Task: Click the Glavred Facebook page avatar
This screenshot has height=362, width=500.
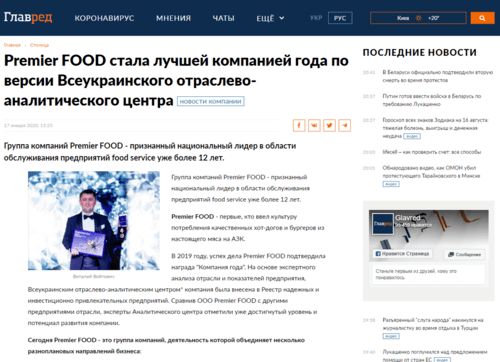Action: pos(383,224)
